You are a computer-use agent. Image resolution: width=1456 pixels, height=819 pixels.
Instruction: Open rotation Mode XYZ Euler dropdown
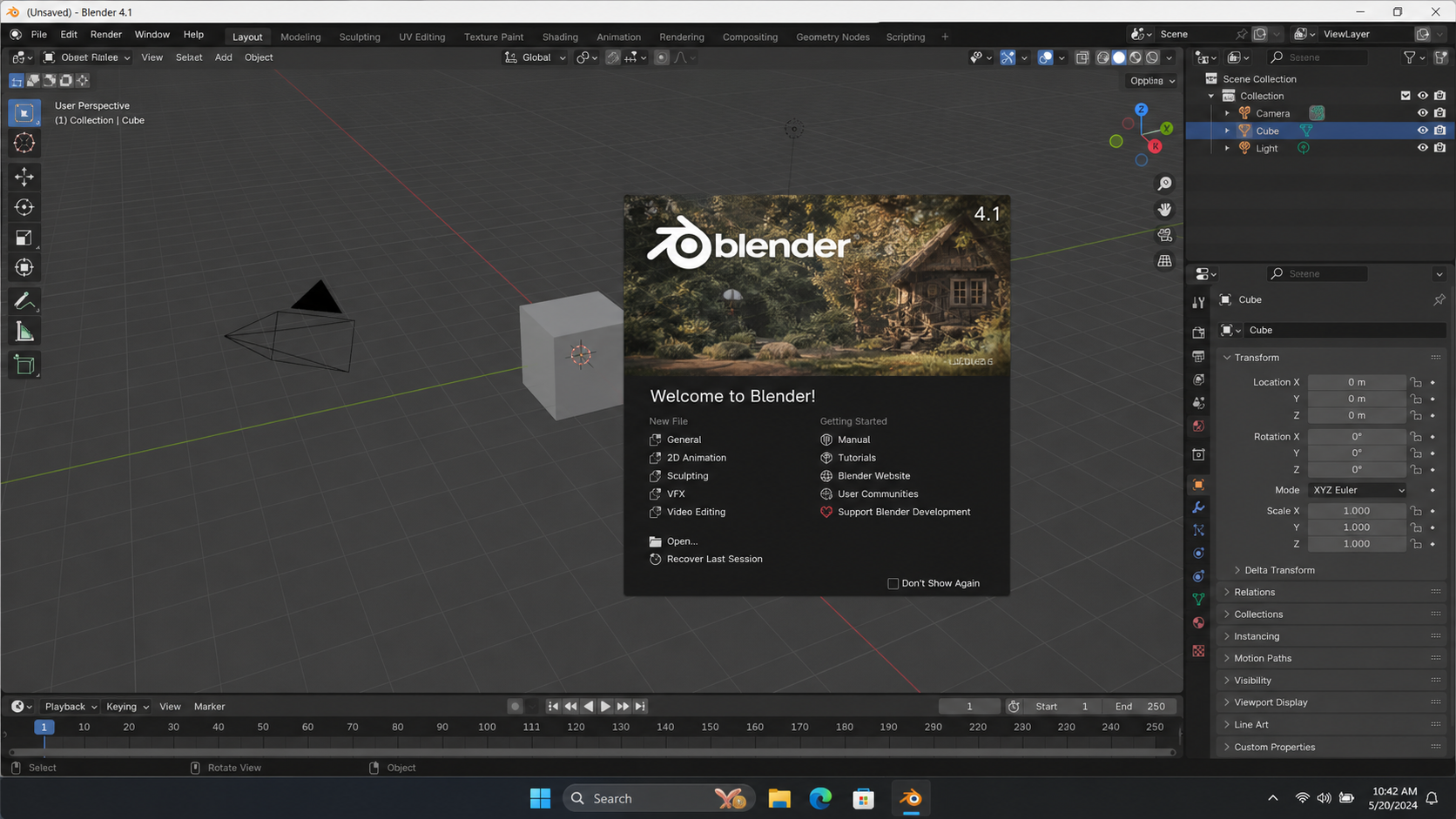click(x=1358, y=491)
